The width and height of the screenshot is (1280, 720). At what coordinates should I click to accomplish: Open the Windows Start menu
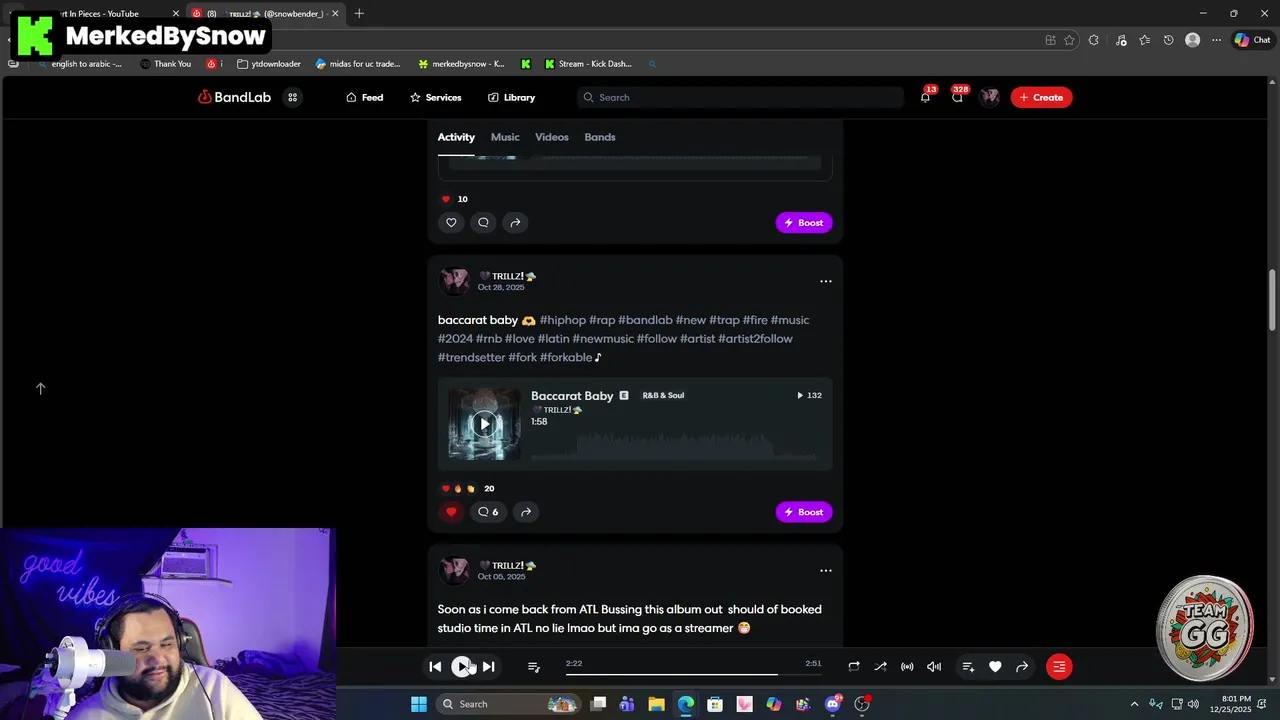coord(419,704)
